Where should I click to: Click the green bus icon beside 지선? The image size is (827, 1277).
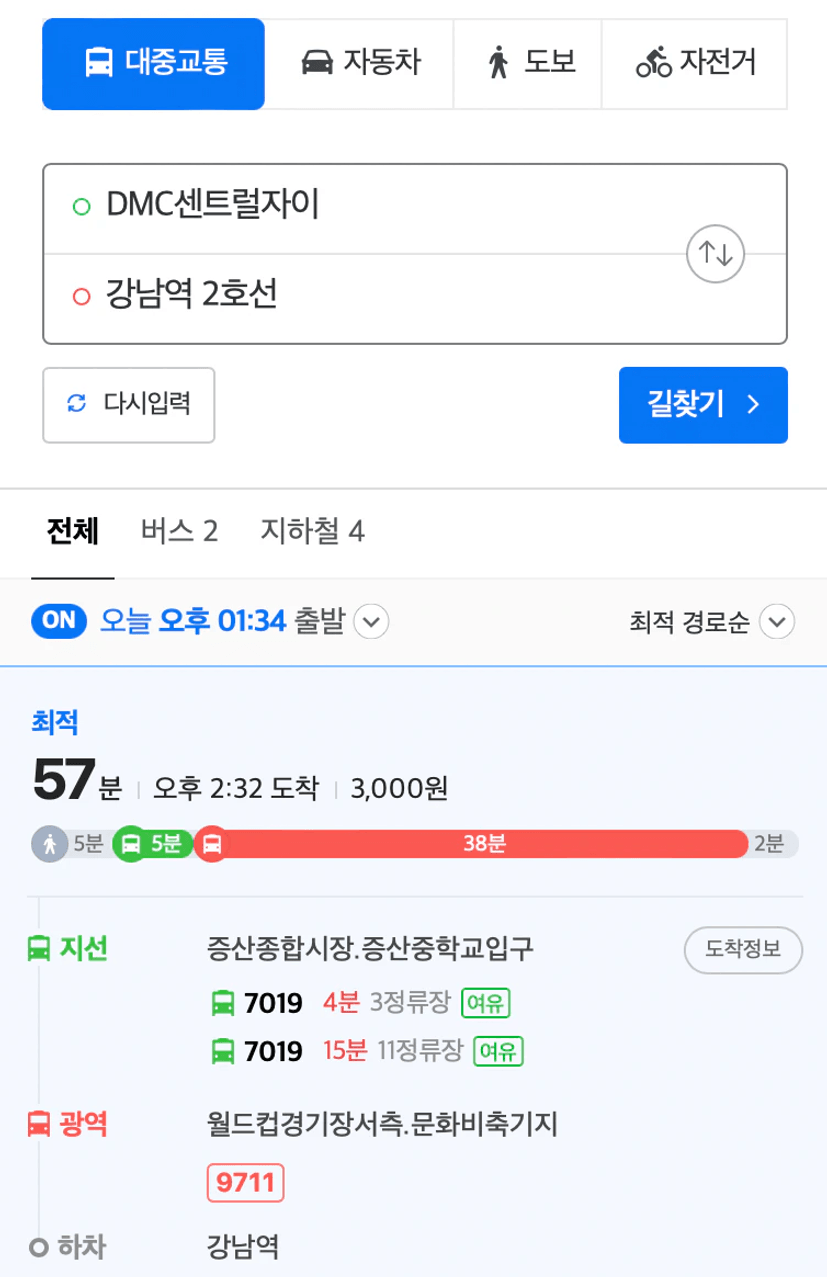coord(38,948)
